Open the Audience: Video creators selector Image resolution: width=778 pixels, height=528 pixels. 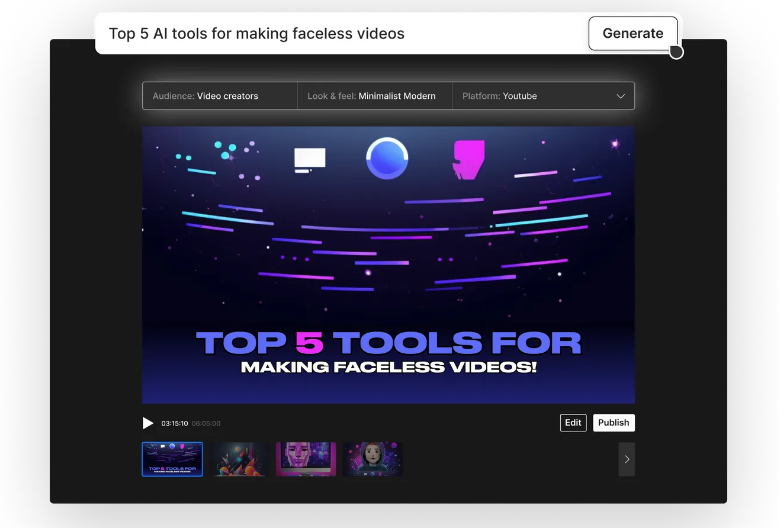click(220, 96)
